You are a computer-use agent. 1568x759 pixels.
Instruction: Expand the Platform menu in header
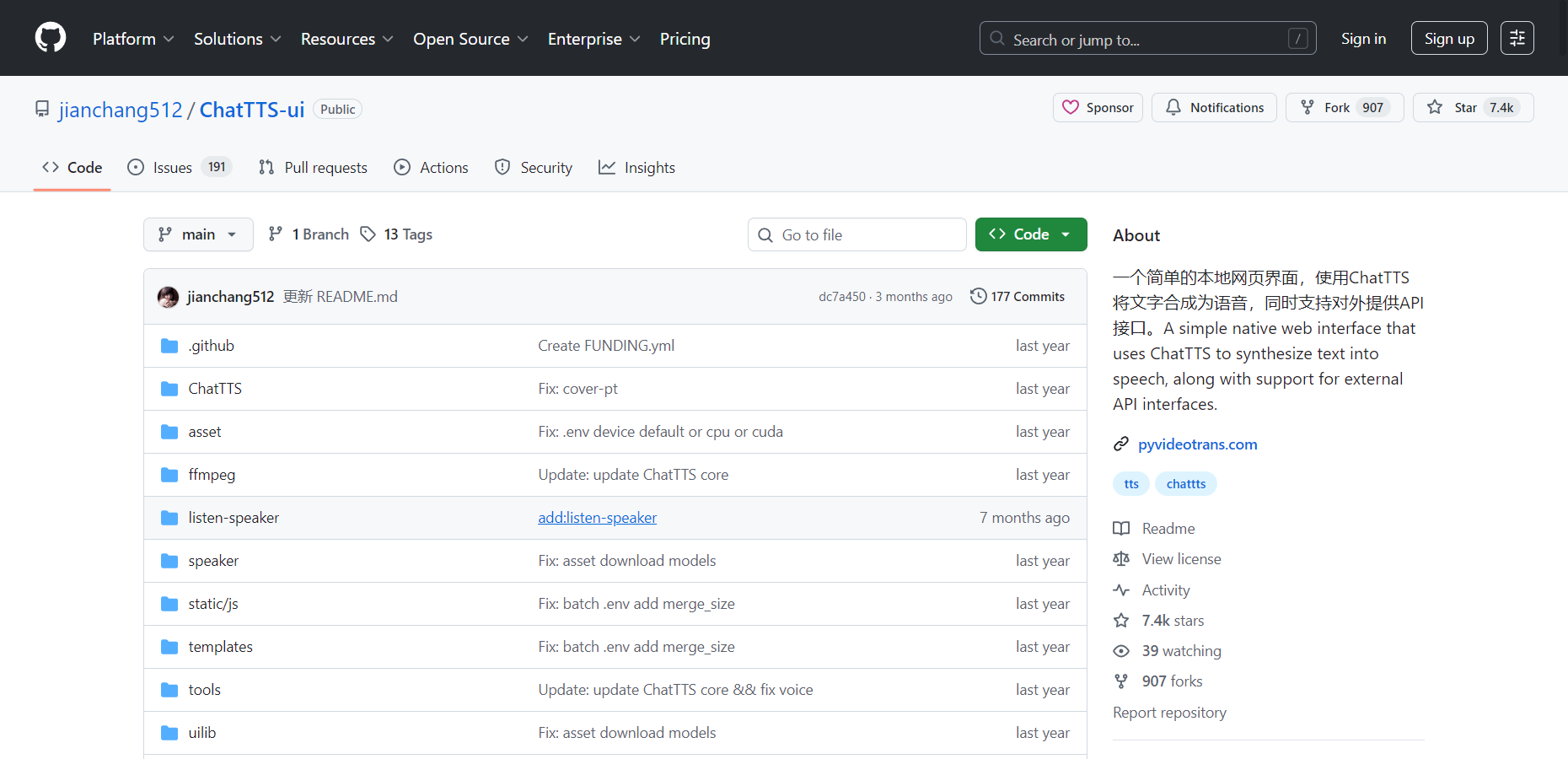pos(133,39)
